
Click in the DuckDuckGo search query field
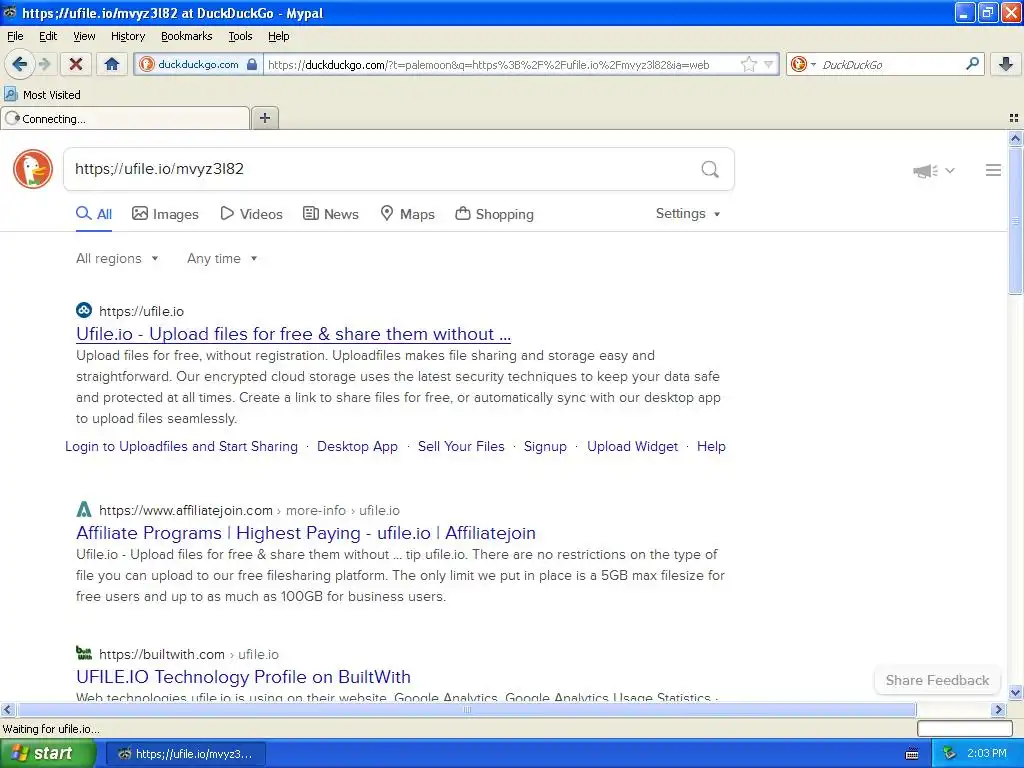(x=379, y=169)
